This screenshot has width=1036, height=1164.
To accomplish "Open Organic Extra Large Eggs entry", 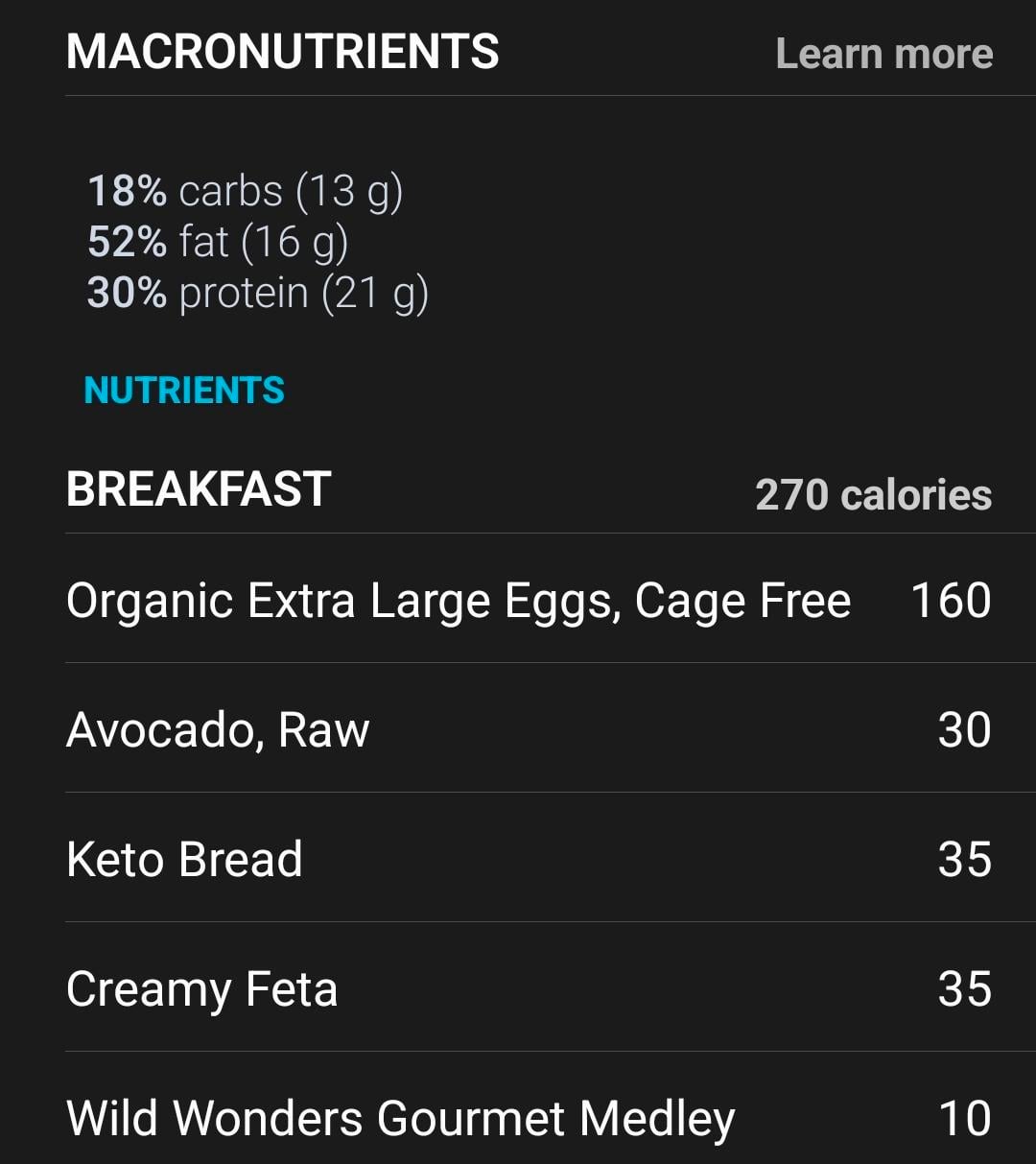I will [x=458, y=601].
